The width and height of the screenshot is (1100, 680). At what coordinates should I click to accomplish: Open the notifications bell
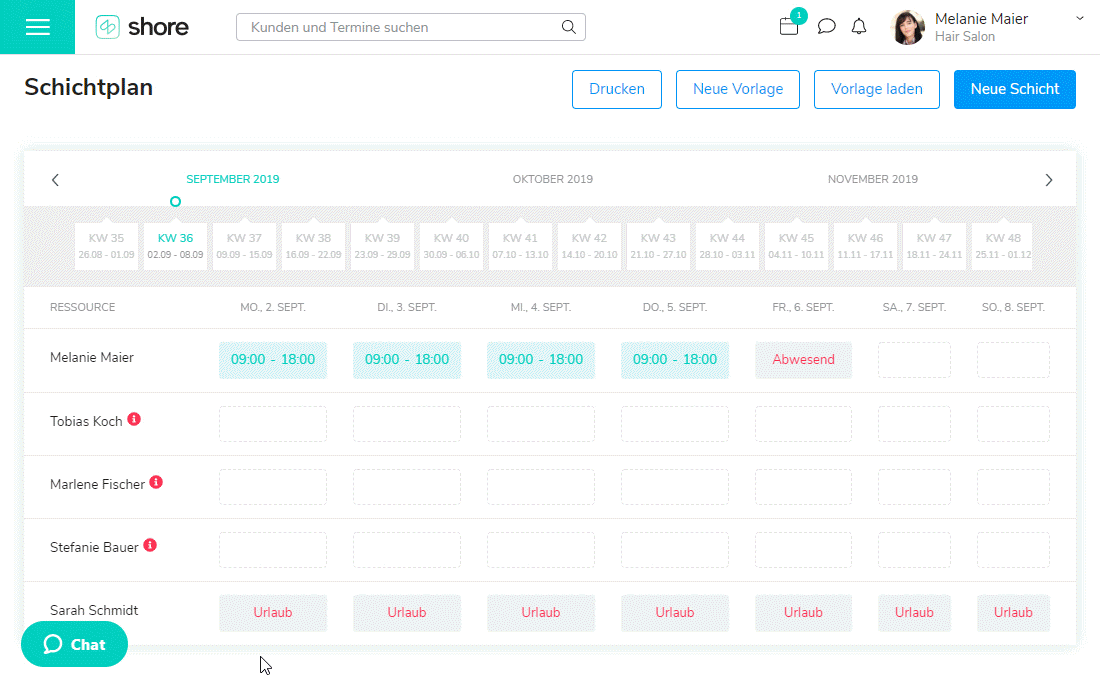click(x=859, y=27)
